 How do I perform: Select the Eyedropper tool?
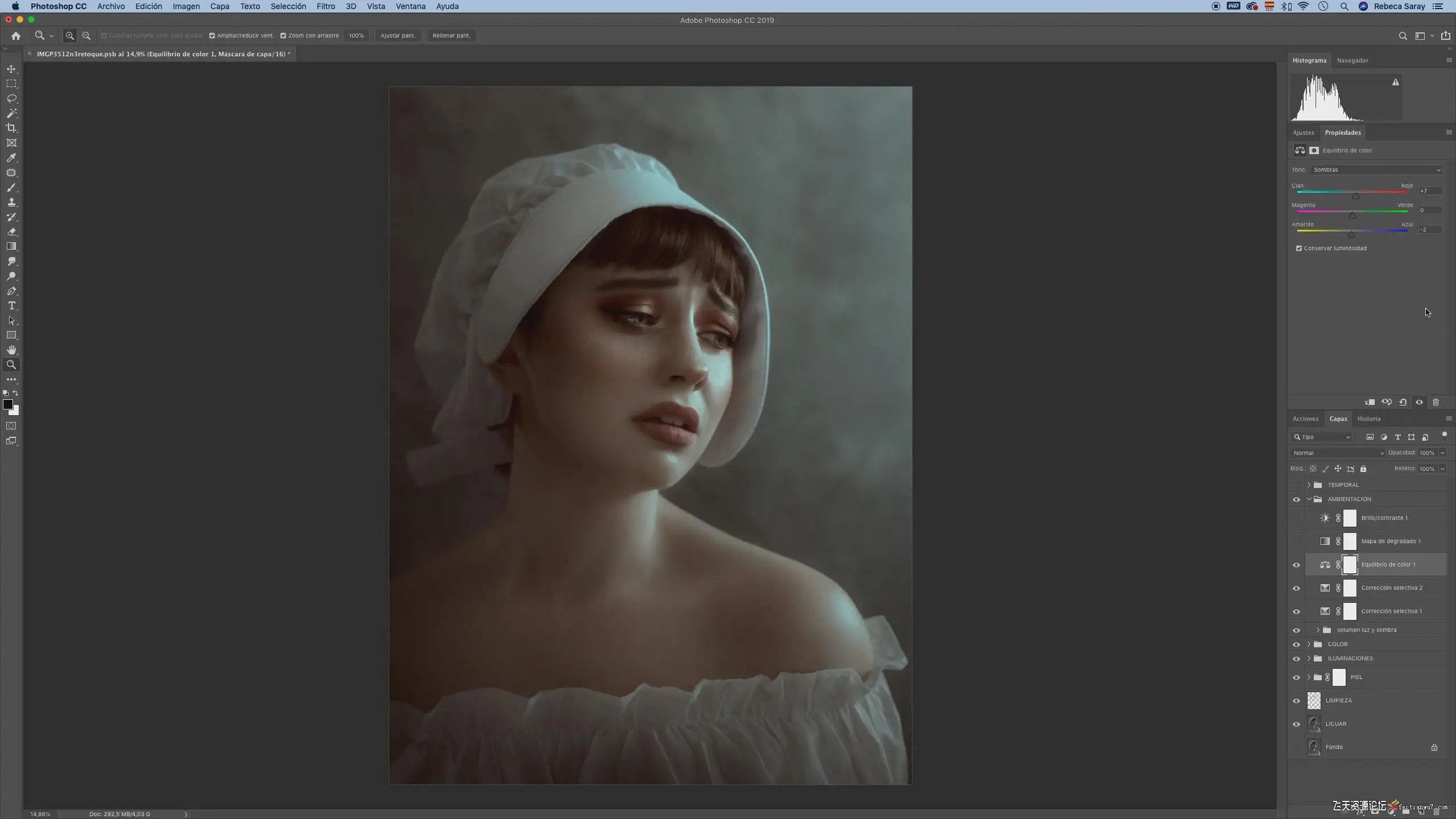[x=11, y=158]
